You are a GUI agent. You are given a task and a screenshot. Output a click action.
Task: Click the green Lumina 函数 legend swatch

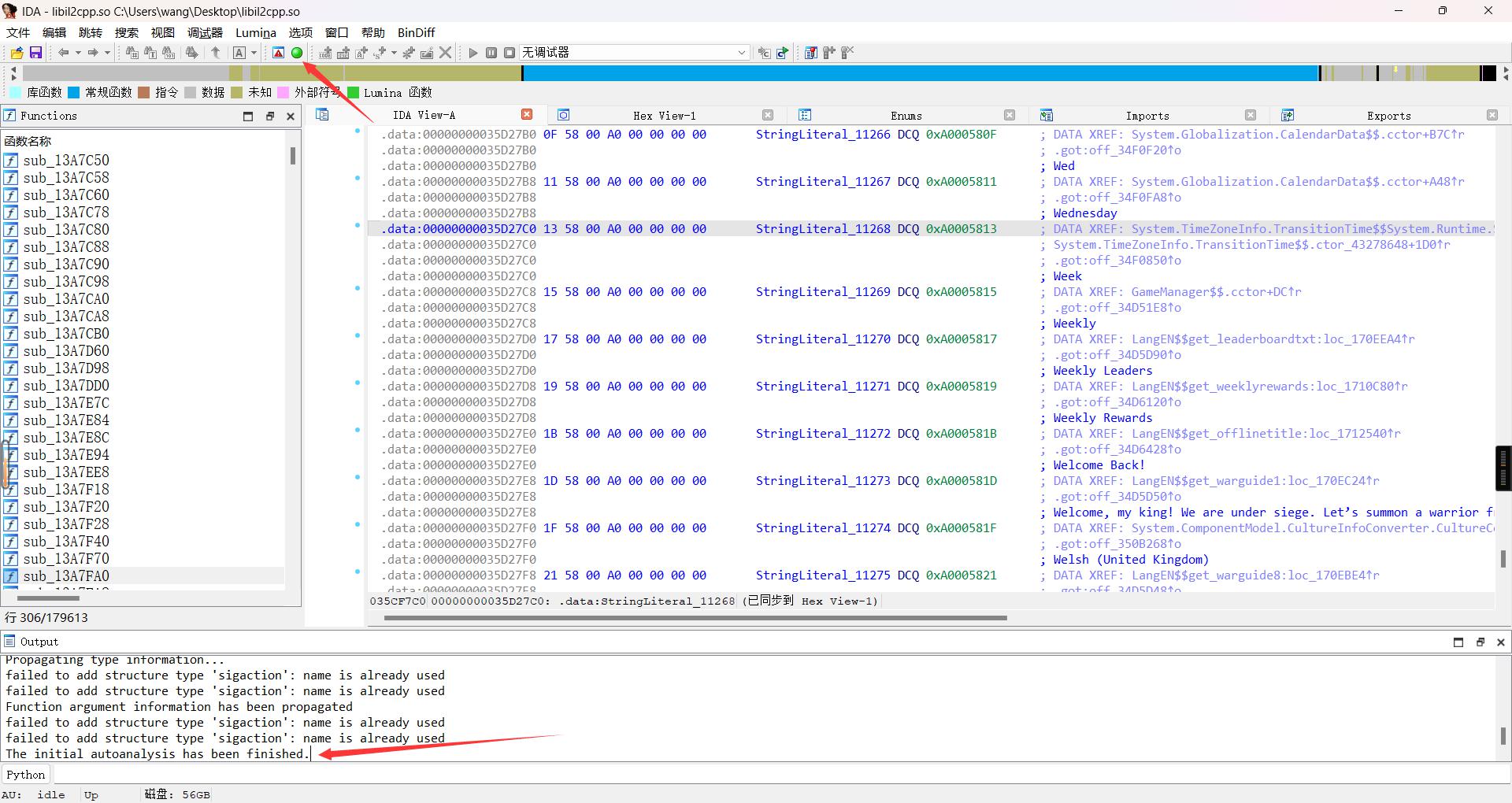point(354,92)
